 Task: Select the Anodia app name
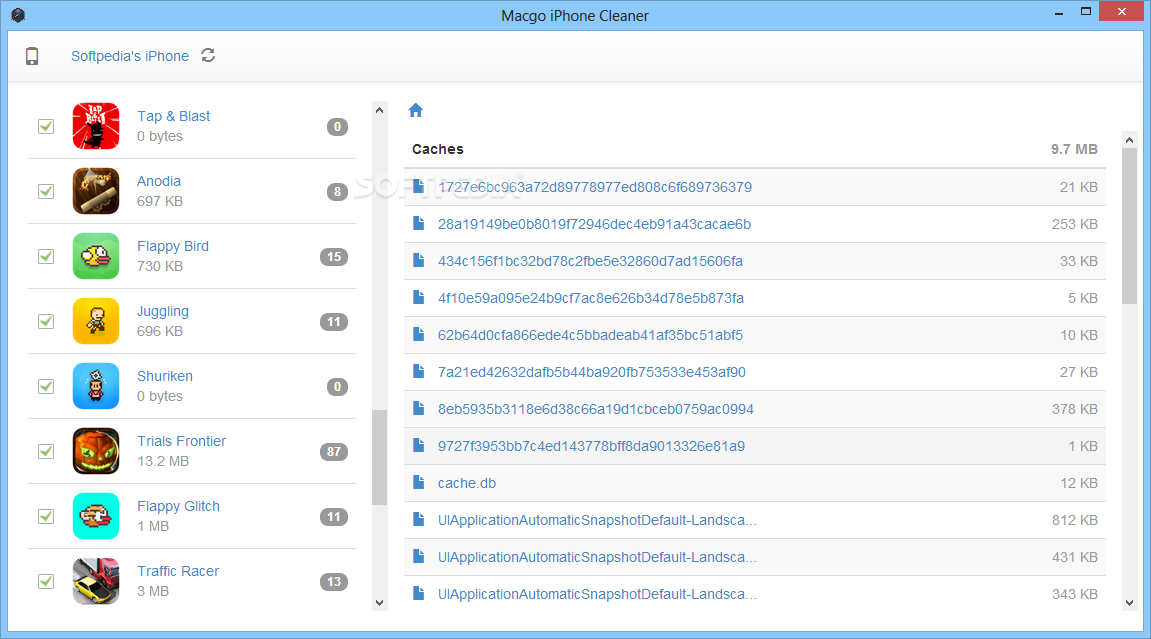click(x=159, y=181)
